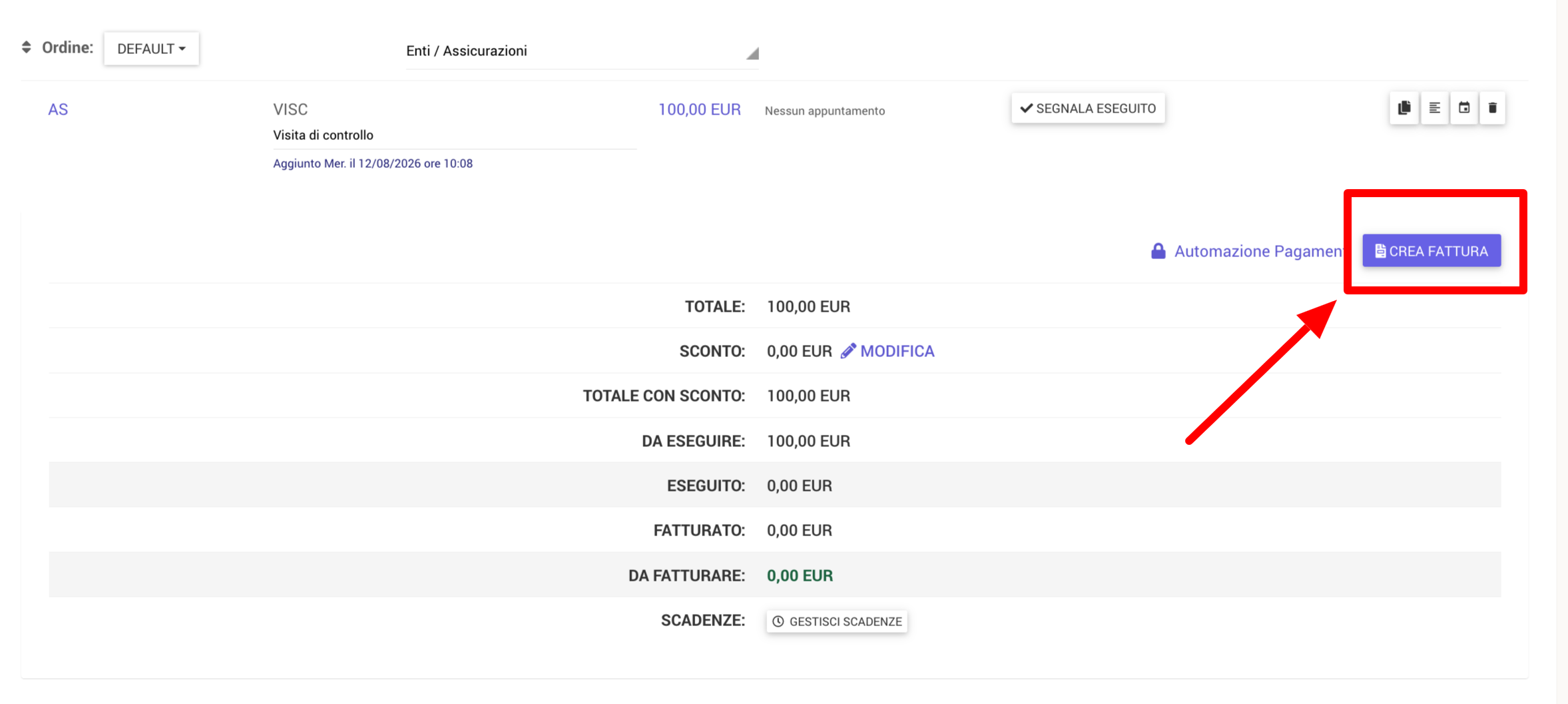
Task: Click the DA FATTURARE: label
Action: [x=686, y=575]
